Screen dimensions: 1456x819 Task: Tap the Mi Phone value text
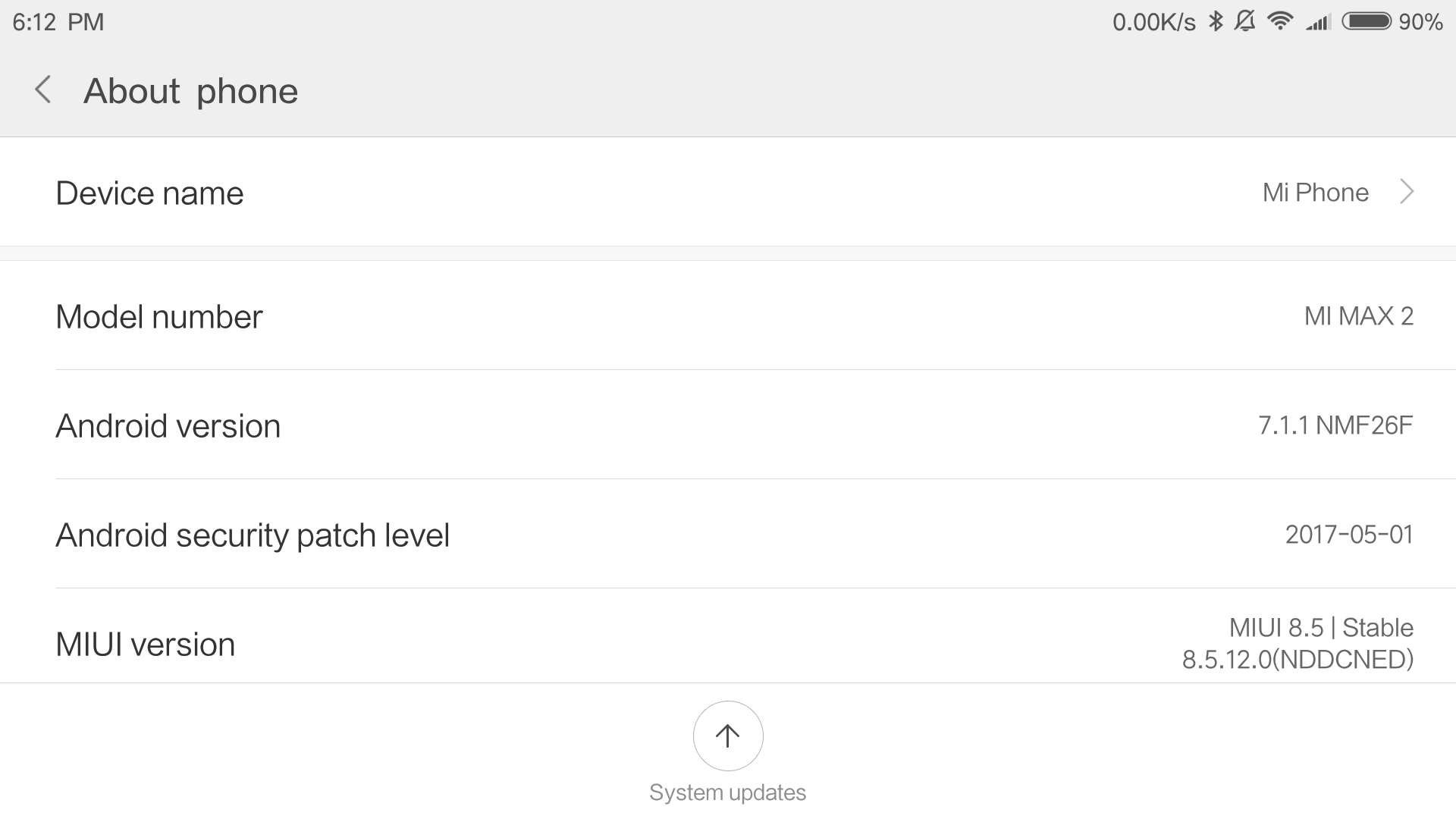click(1315, 193)
